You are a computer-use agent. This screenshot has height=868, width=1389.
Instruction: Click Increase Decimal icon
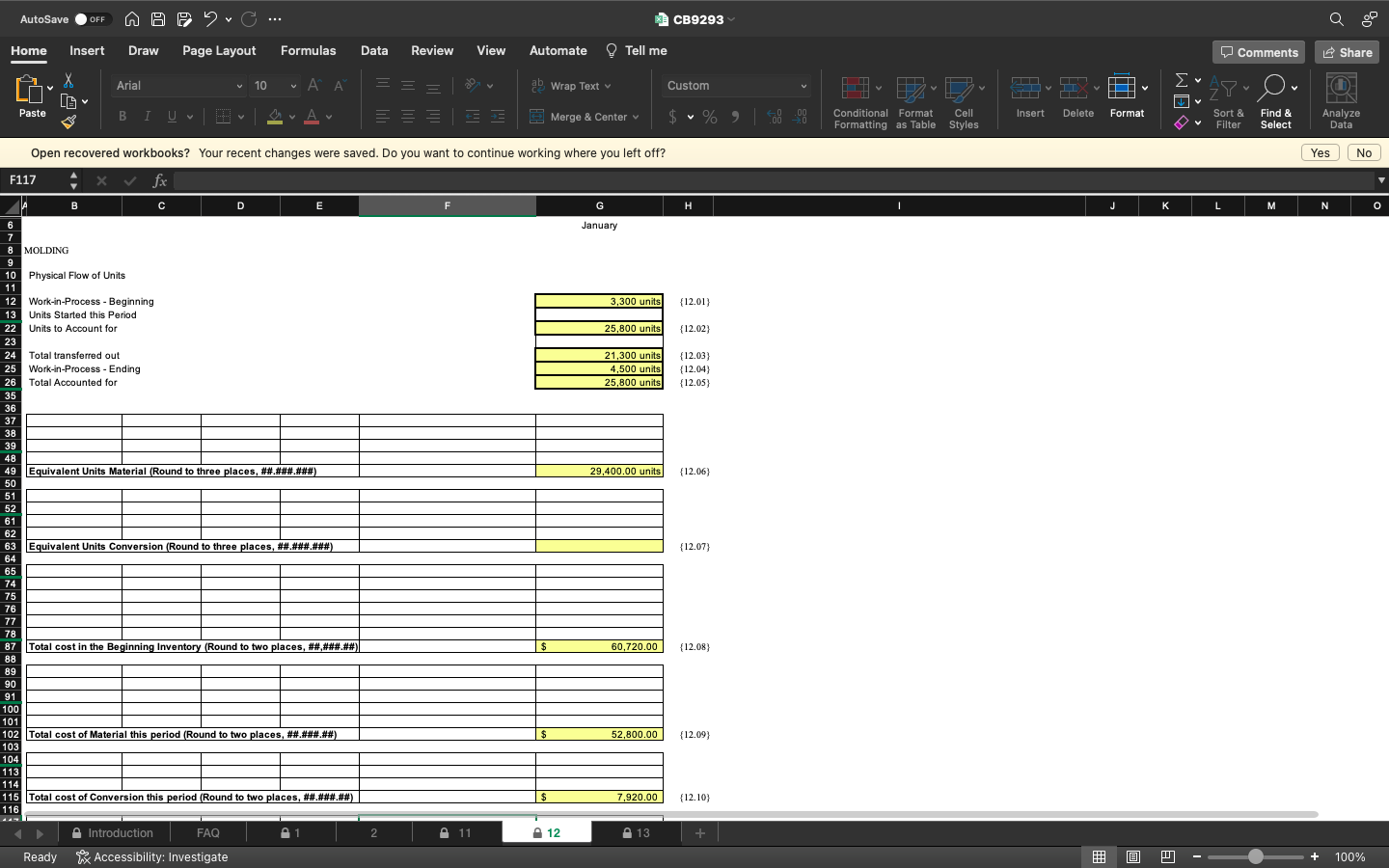click(x=775, y=117)
